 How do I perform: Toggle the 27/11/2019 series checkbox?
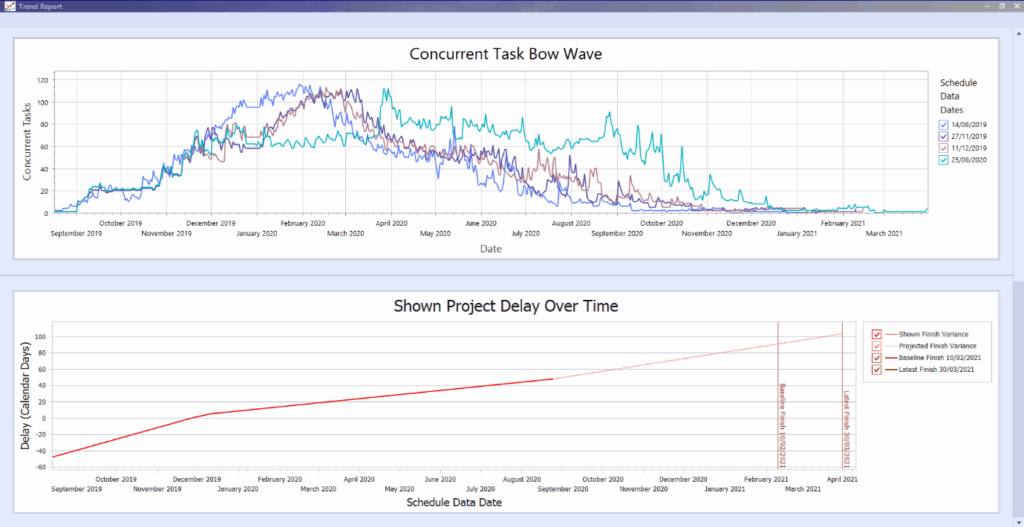point(943,136)
